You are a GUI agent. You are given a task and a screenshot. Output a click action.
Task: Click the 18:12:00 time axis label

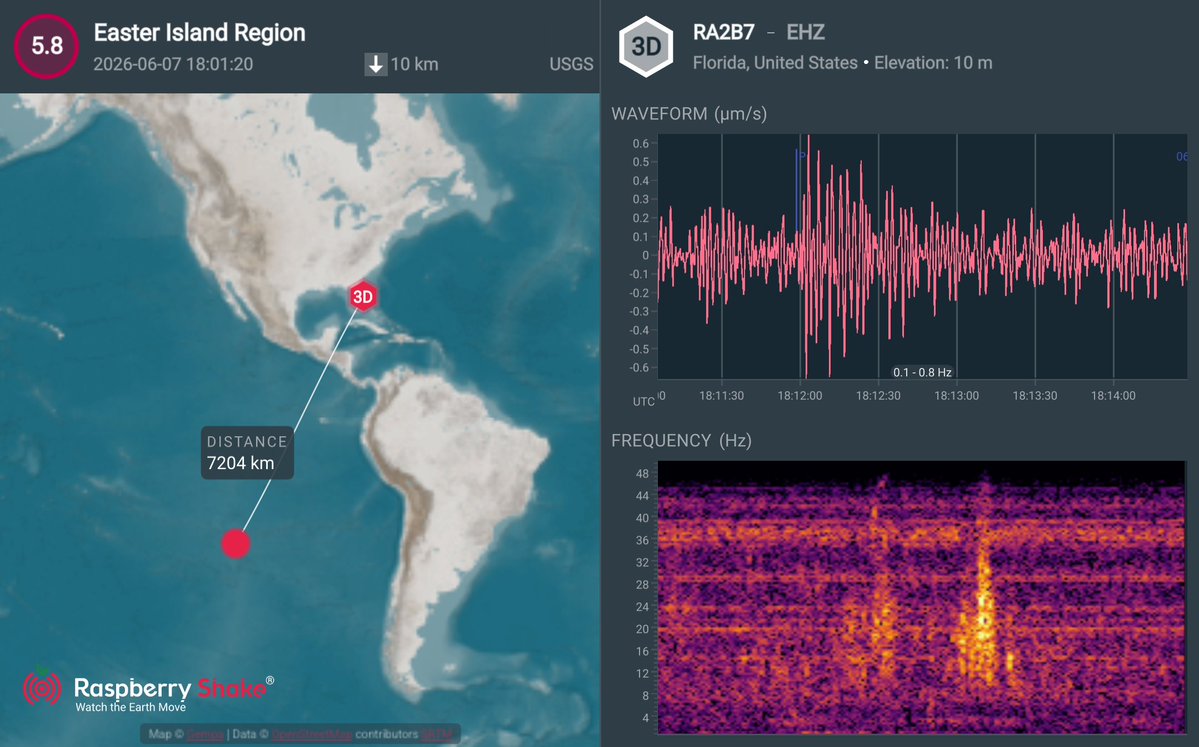point(800,395)
